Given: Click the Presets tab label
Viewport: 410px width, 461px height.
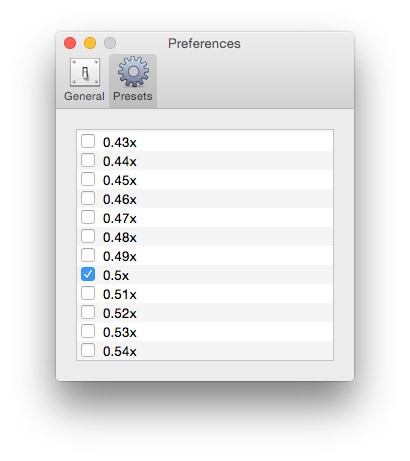Looking at the screenshot, I should 133,96.
